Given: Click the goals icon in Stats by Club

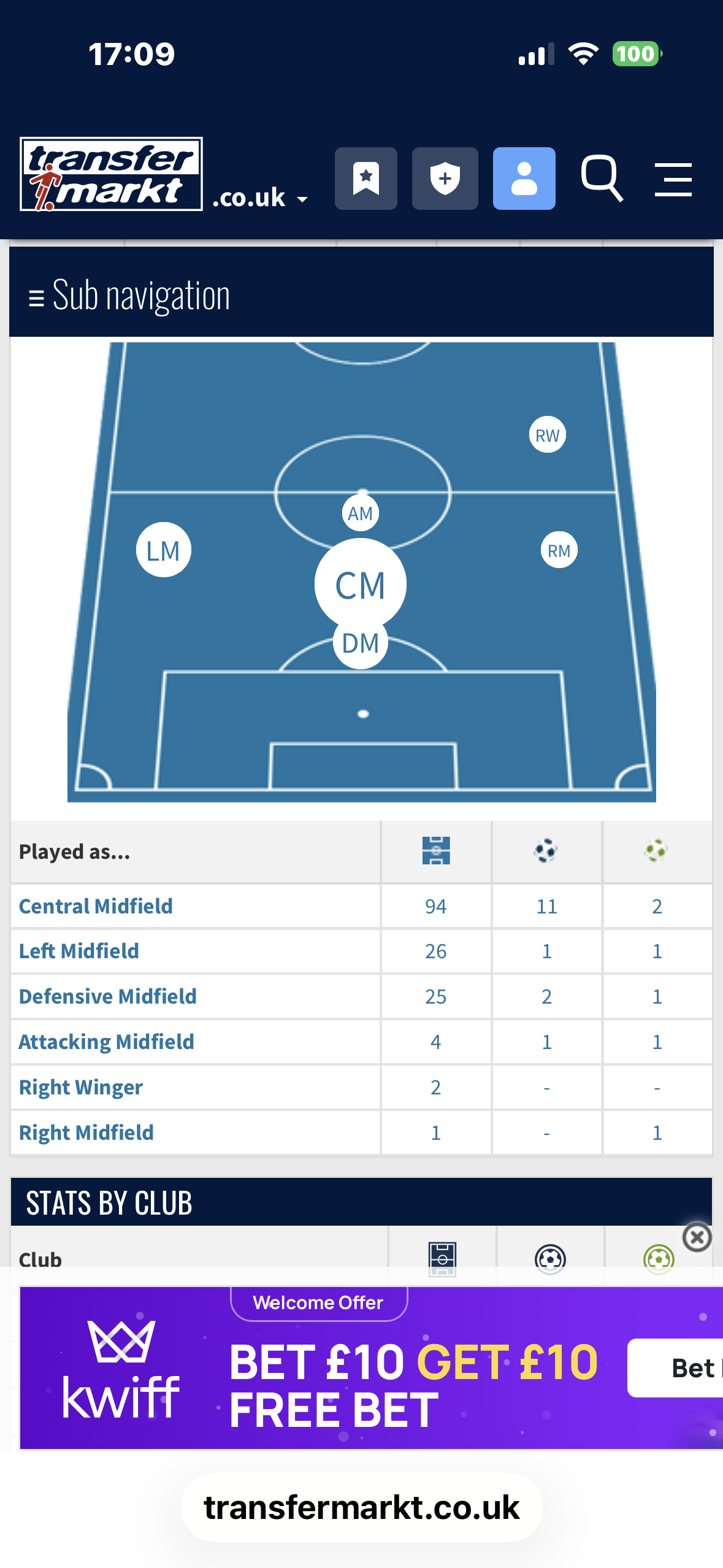Looking at the screenshot, I should point(550,1256).
